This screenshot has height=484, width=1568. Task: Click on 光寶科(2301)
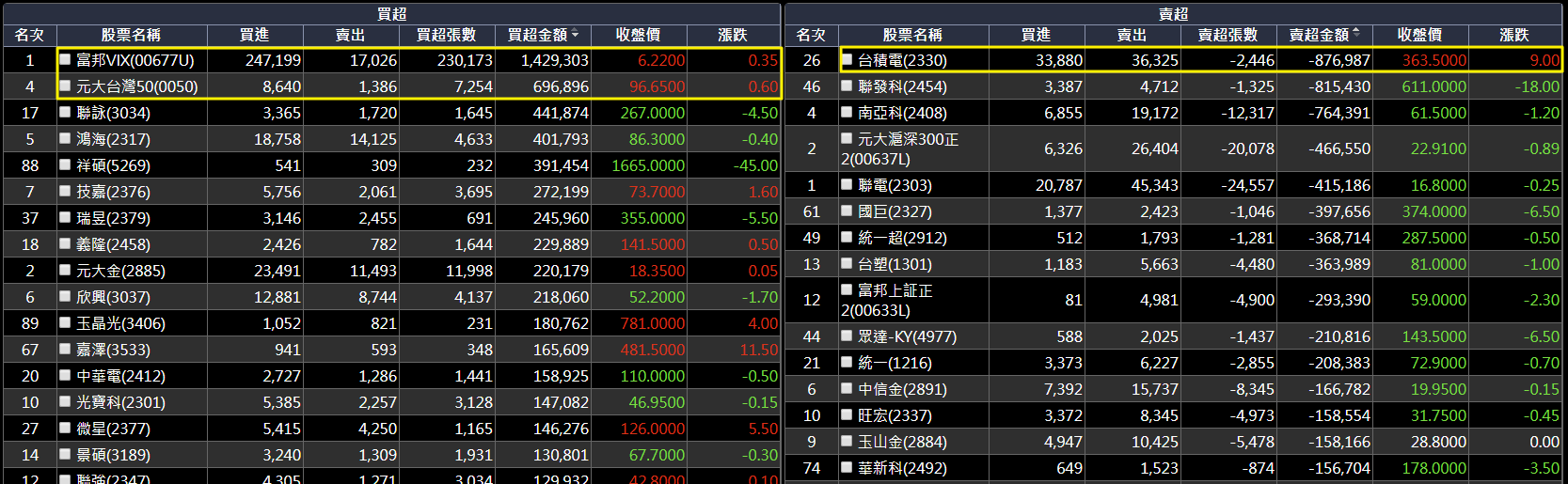pos(120,402)
